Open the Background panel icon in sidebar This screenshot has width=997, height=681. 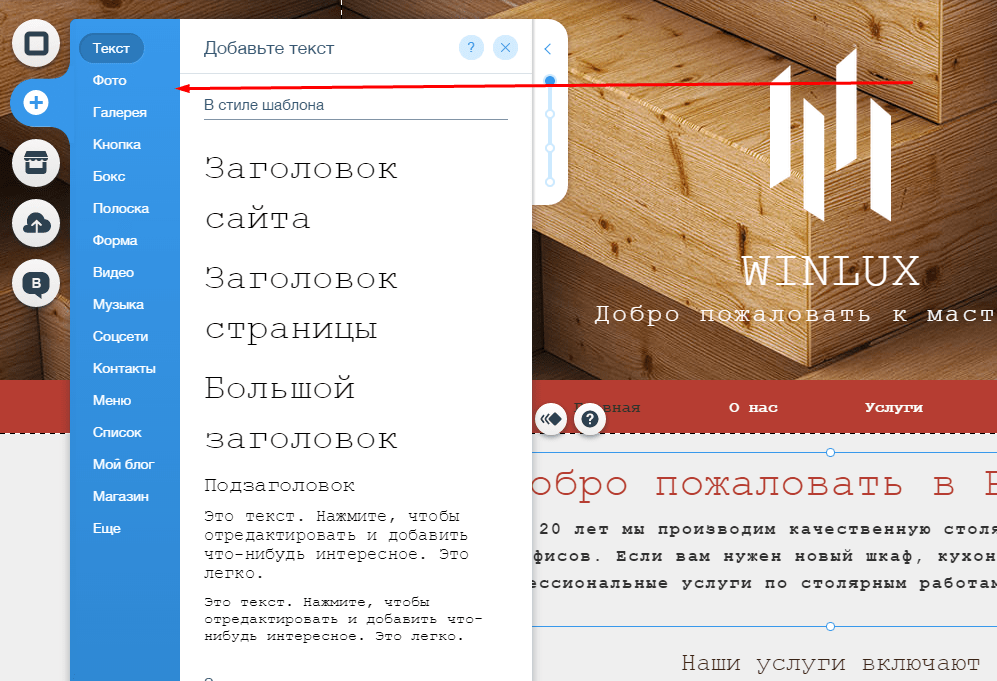pyautogui.click(x=36, y=43)
